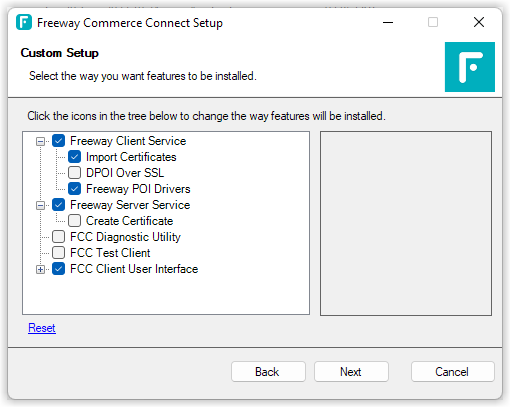Enable the Create Certificate checkbox
This screenshot has height=408, width=511.
pos(74,221)
